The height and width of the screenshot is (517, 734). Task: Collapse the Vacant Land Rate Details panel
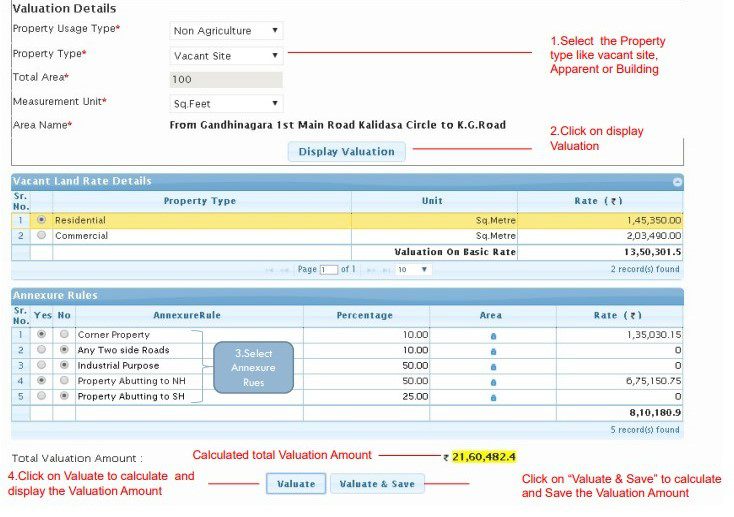(677, 182)
